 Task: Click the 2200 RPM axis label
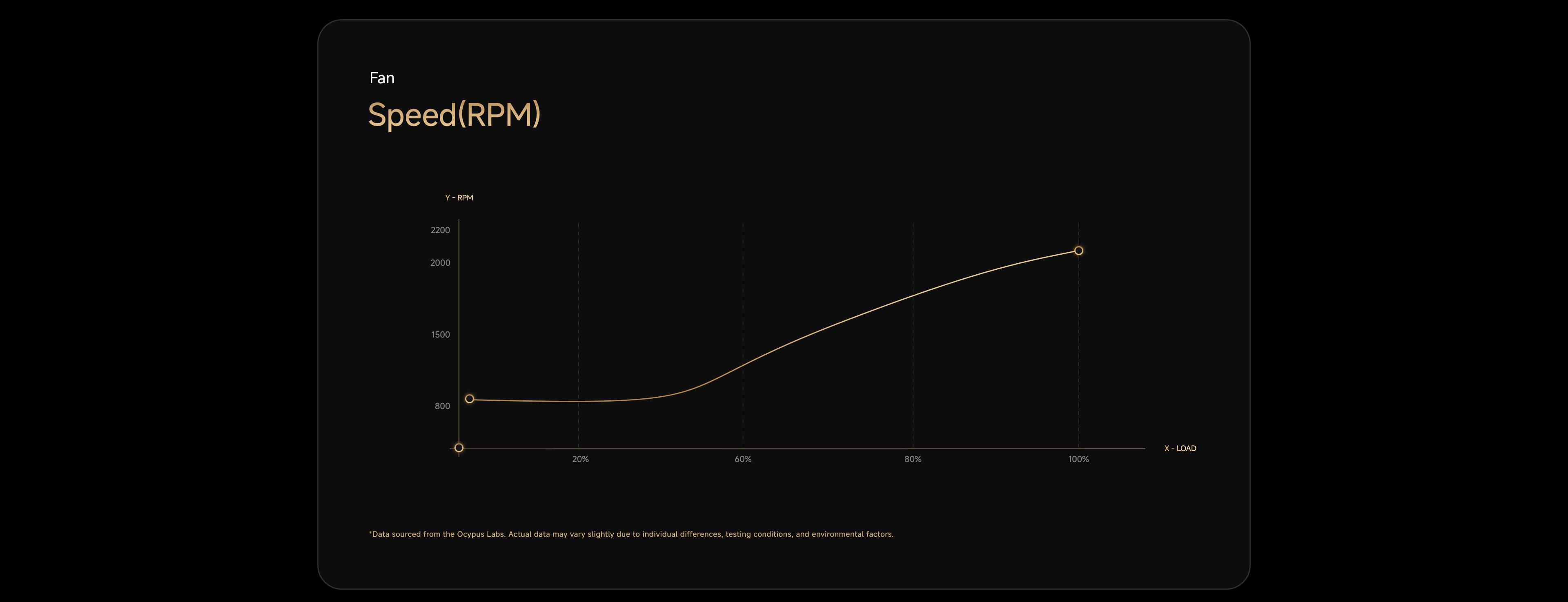click(440, 230)
